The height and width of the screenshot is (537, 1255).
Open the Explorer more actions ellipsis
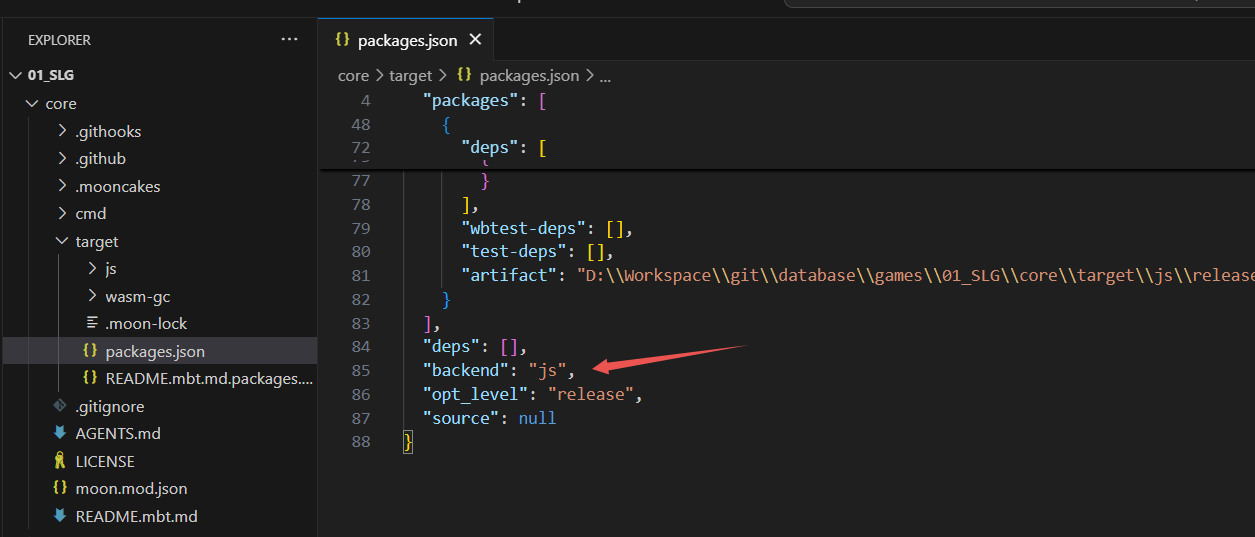[x=289, y=40]
